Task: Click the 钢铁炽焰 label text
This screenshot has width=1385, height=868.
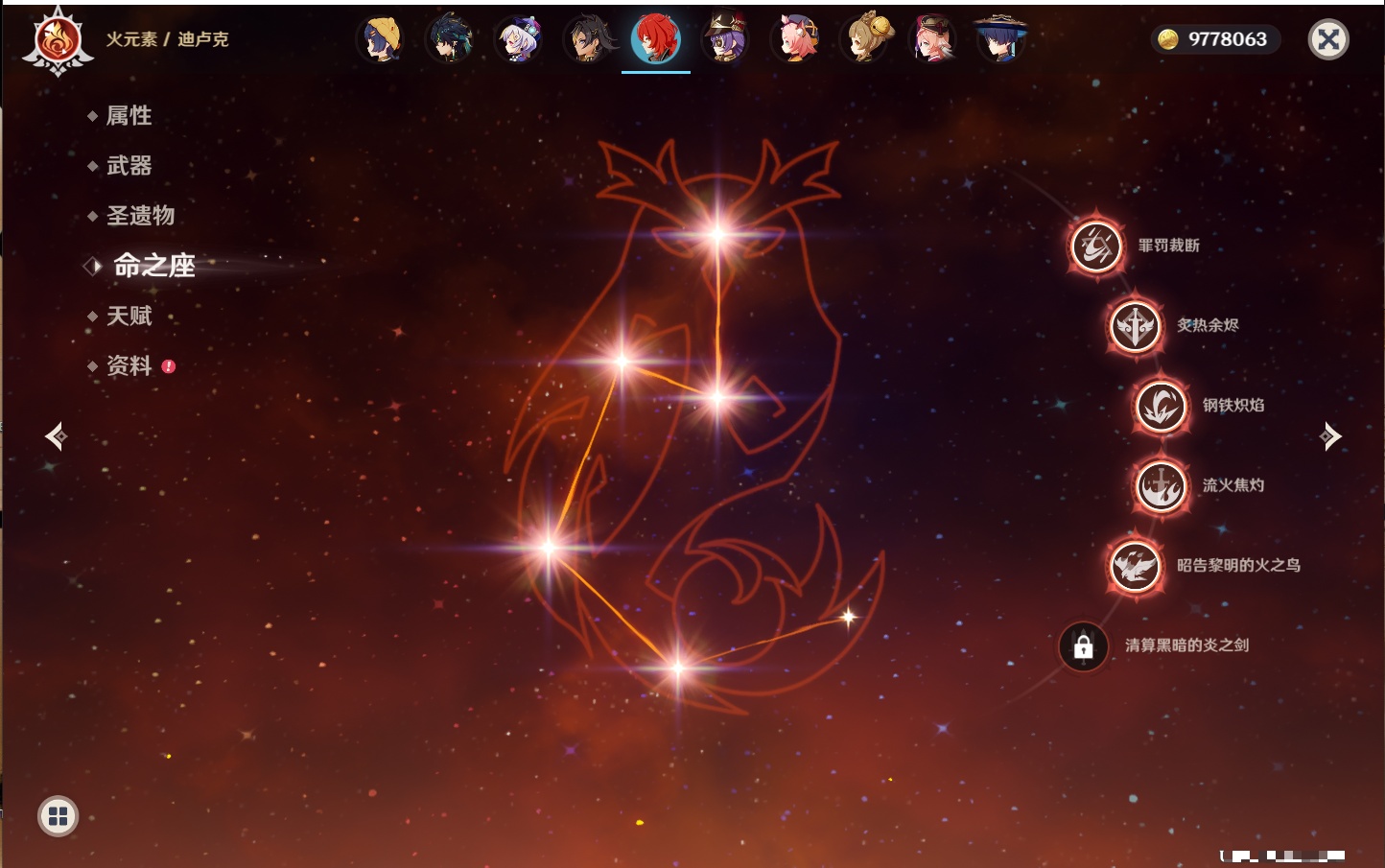Action: pyautogui.click(x=1233, y=405)
